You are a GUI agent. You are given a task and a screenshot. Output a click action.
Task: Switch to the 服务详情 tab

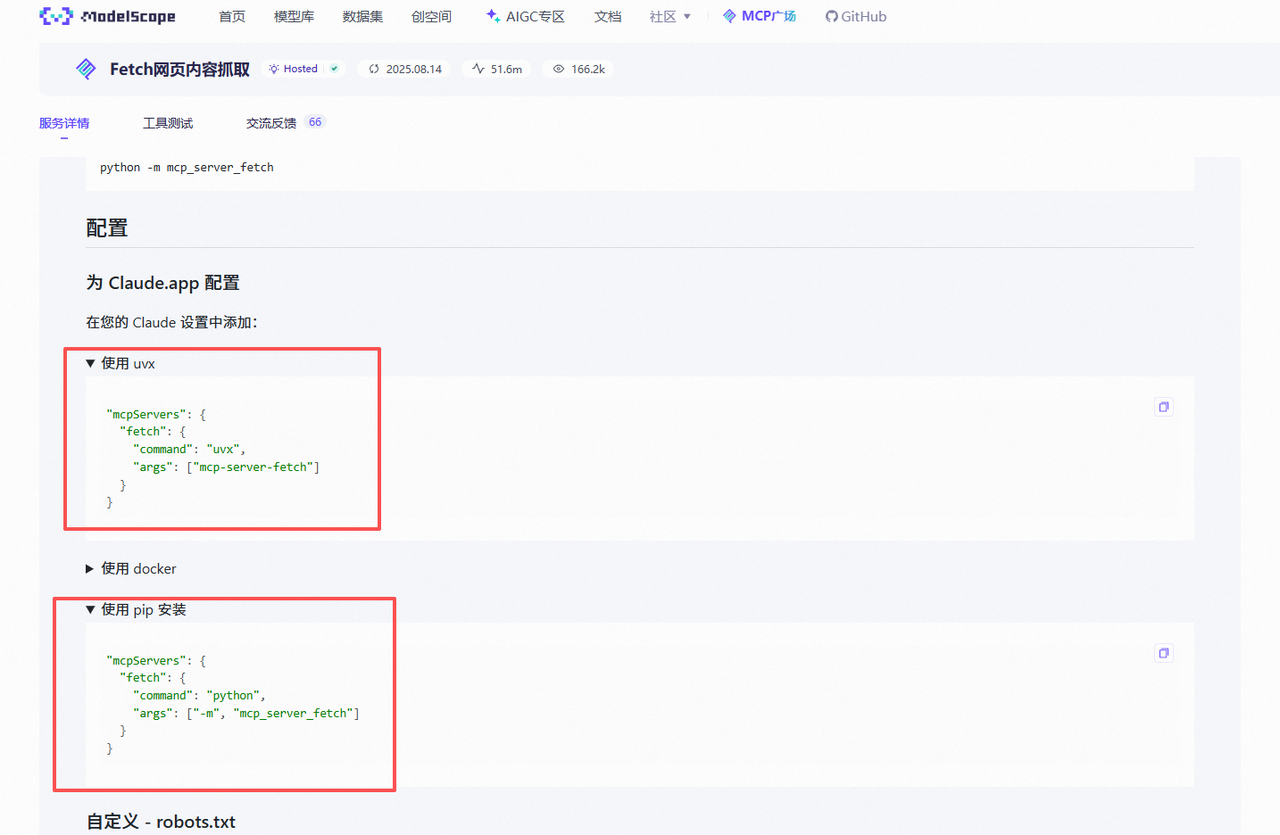point(64,123)
